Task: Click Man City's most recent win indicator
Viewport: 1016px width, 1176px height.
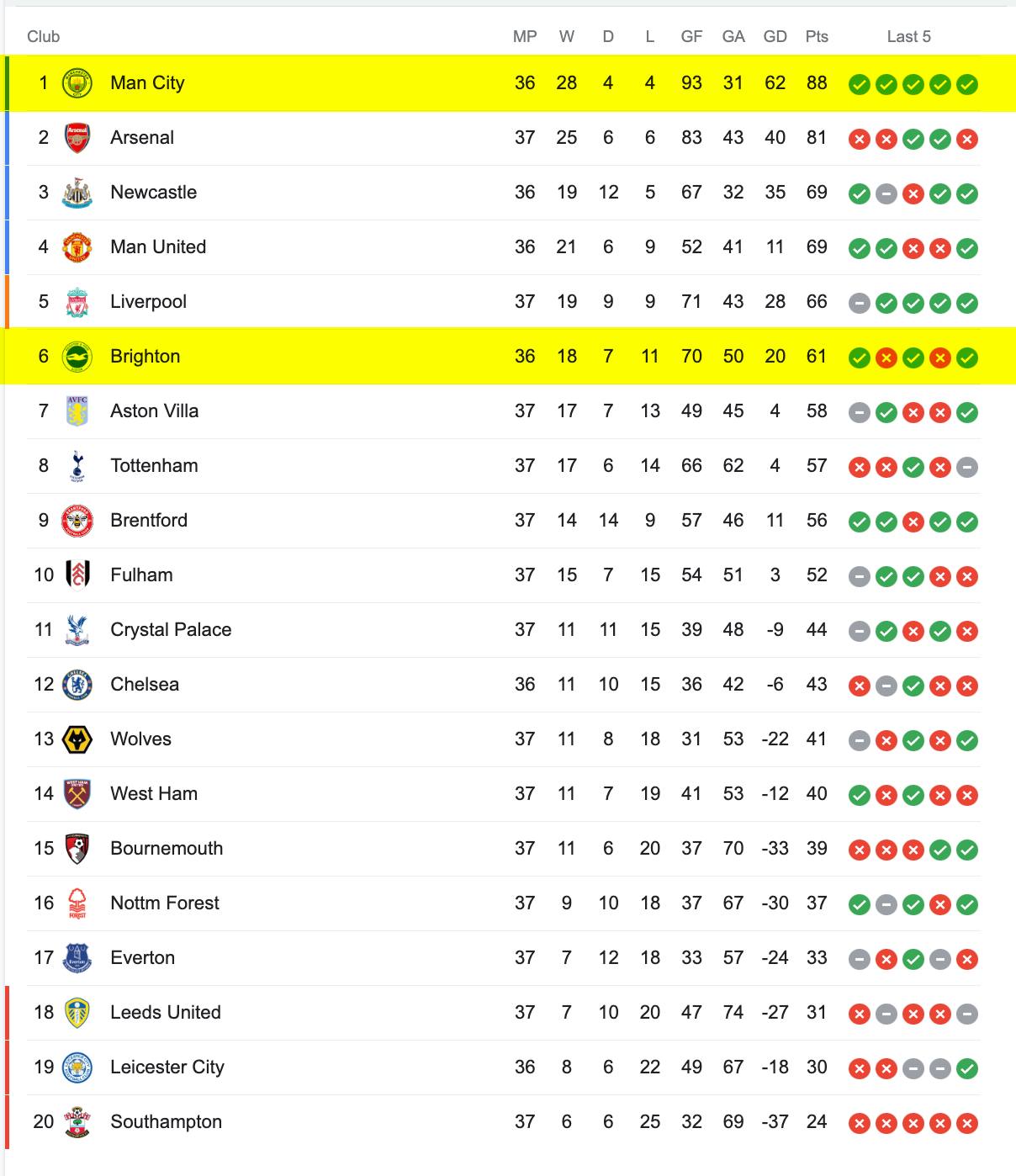Action: (x=967, y=84)
